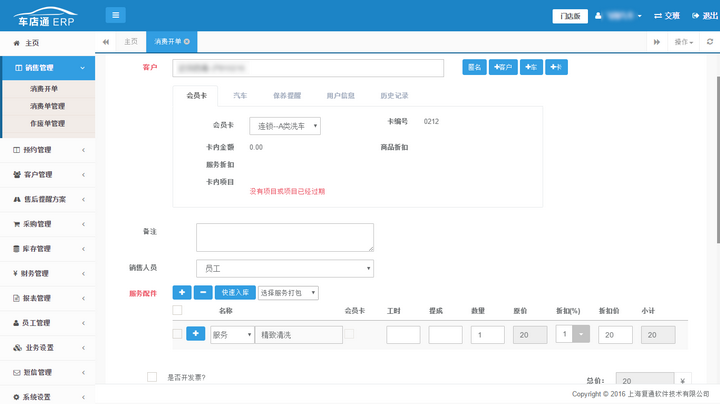Click the blue plus button above service table
This screenshot has width=720, height=404.
(x=183, y=292)
